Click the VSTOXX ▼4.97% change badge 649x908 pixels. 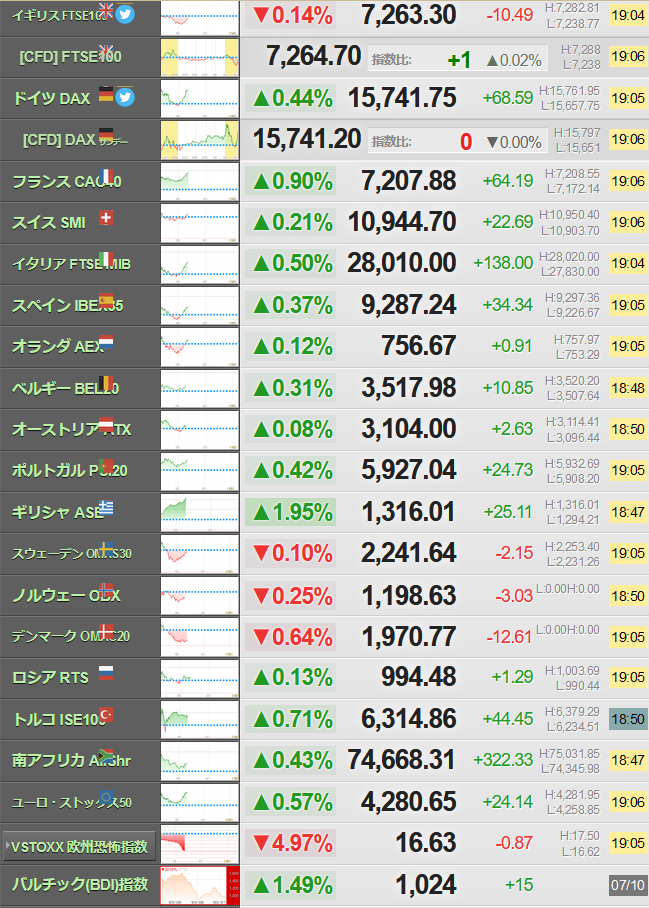pos(291,843)
